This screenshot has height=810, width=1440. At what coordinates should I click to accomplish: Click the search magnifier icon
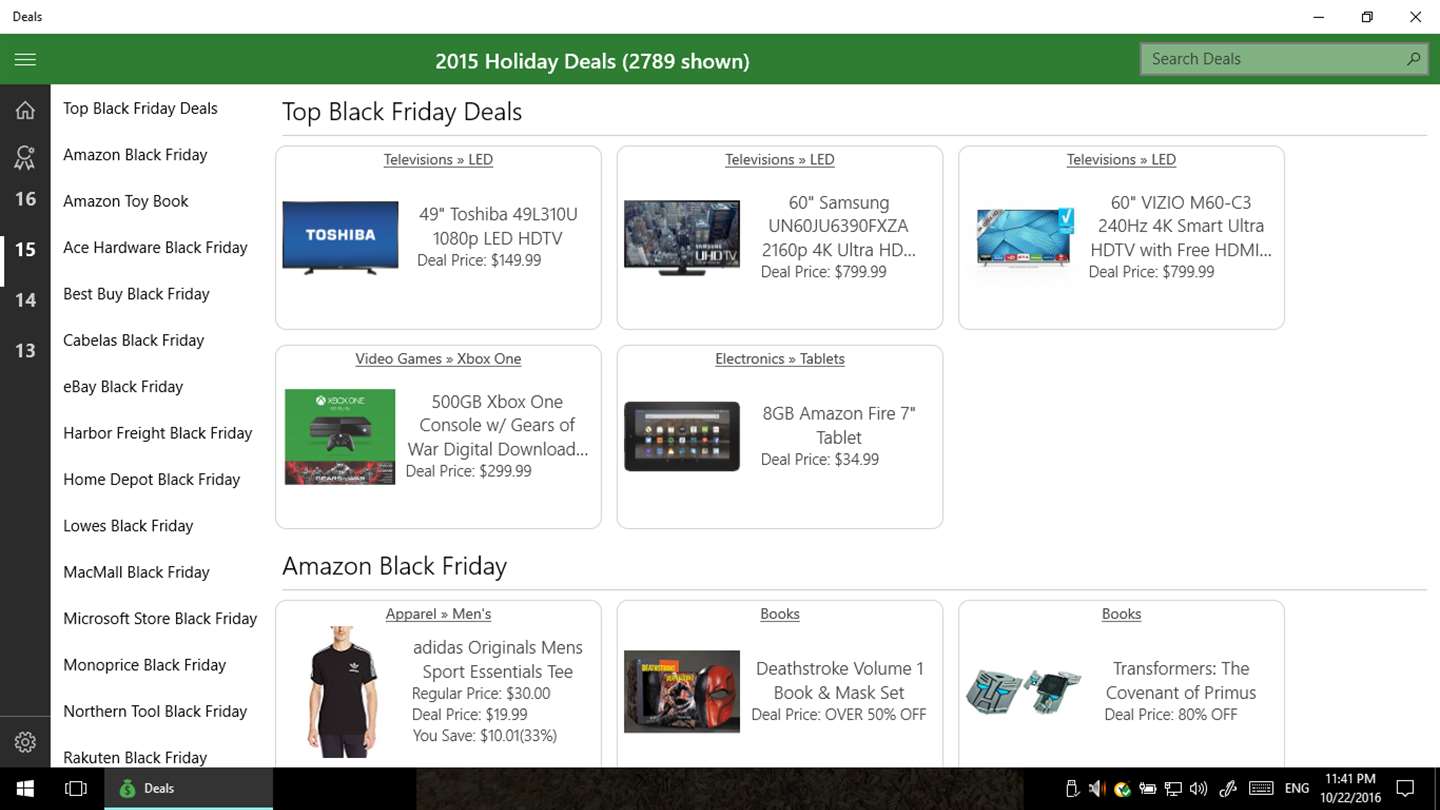pyautogui.click(x=1413, y=59)
